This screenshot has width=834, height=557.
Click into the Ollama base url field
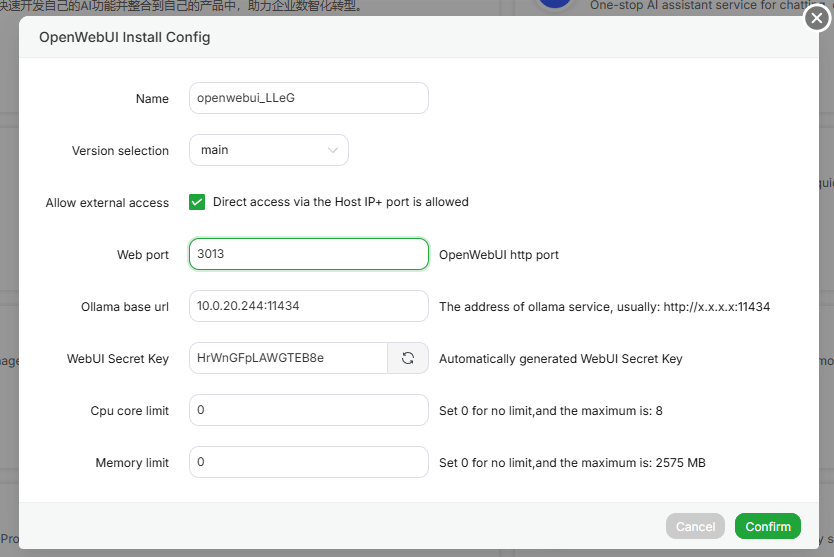308,306
